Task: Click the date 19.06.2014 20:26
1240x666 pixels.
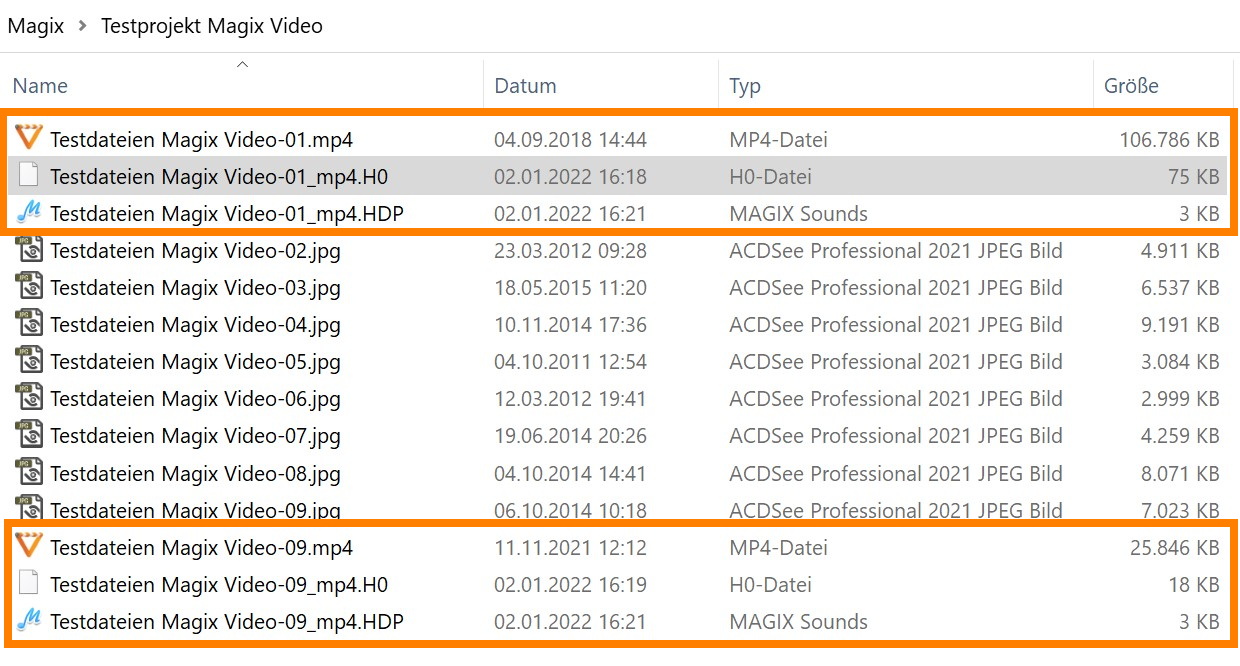Action: 570,436
